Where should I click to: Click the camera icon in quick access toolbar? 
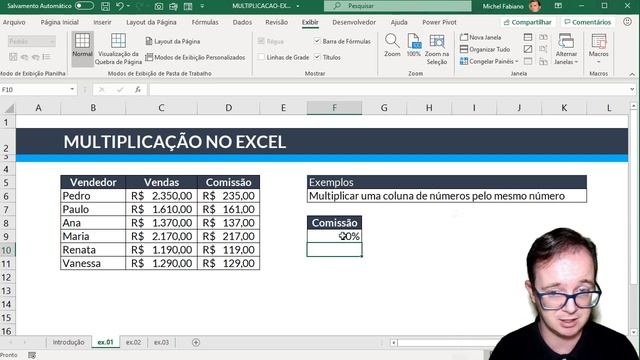pyautogui.click(x=159, y=6)
